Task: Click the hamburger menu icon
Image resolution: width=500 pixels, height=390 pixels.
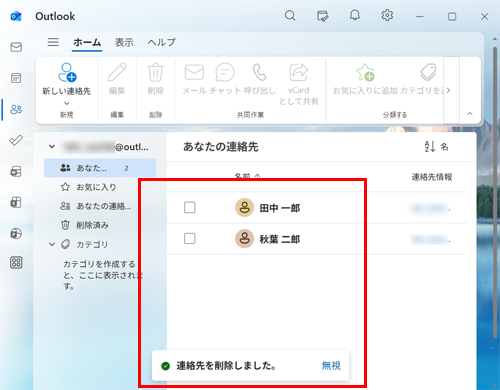Action: (x=53, y=42)
